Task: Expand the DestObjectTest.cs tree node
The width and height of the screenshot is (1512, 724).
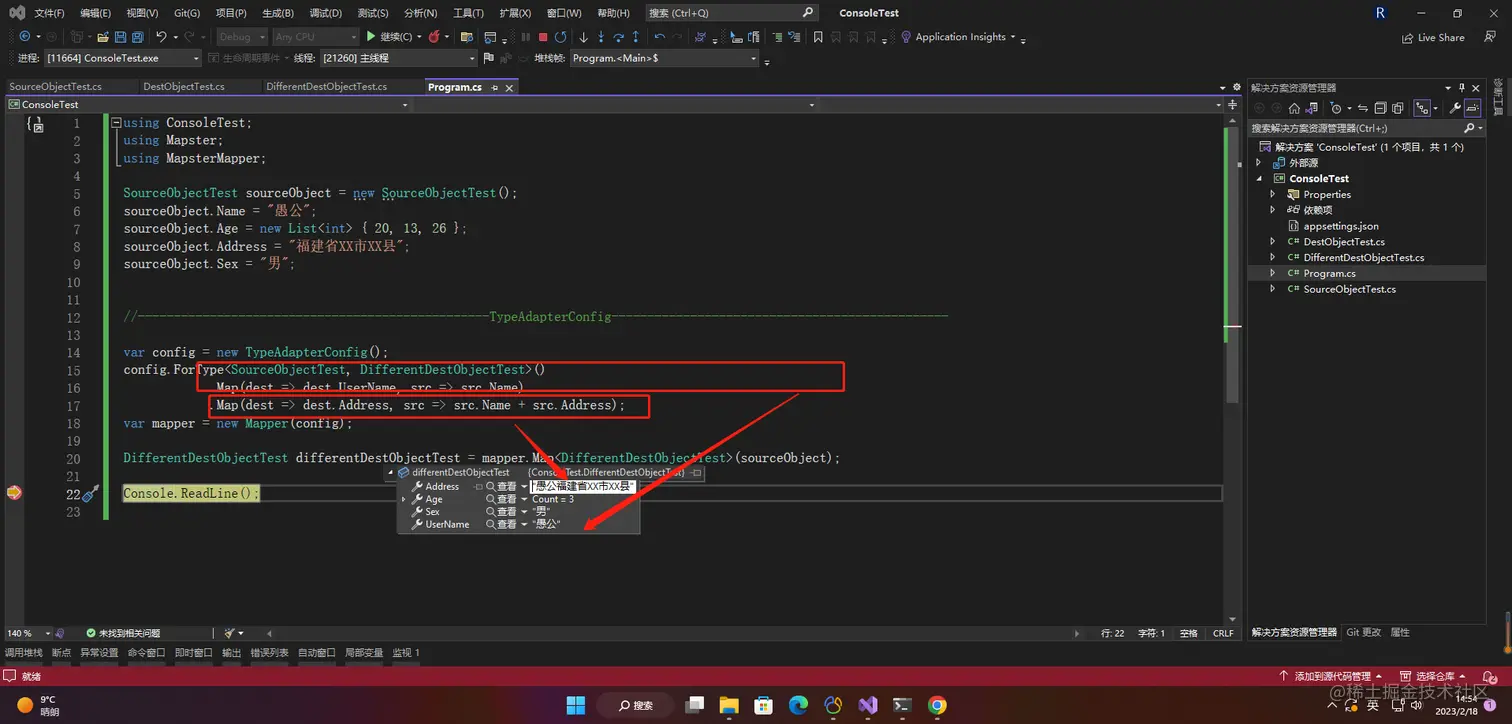Action: point(1273,241)
